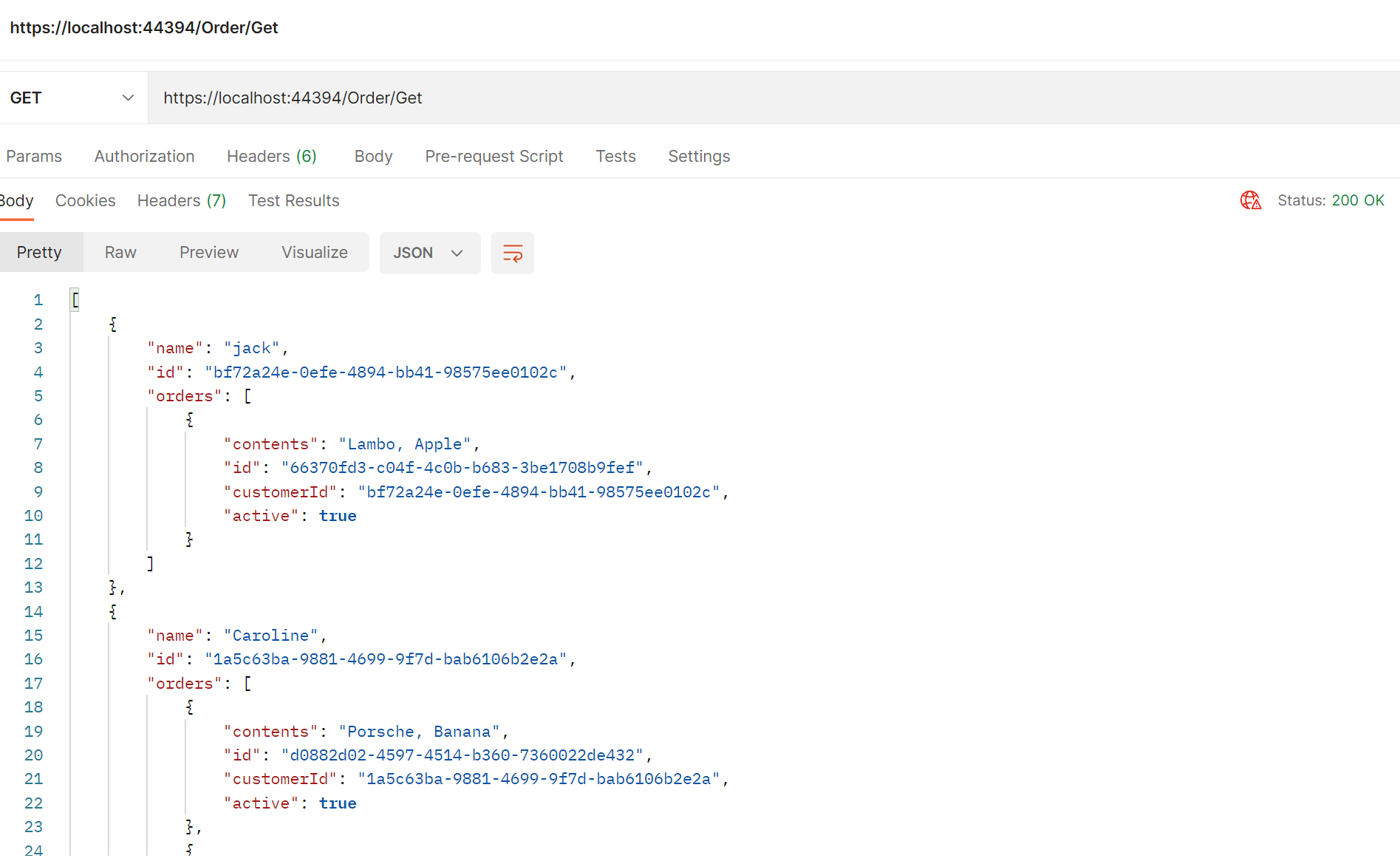The width and height of the screenshot is (1400, 861).
Task: Switch to Preview response view
Action: [x=209, y=253]
